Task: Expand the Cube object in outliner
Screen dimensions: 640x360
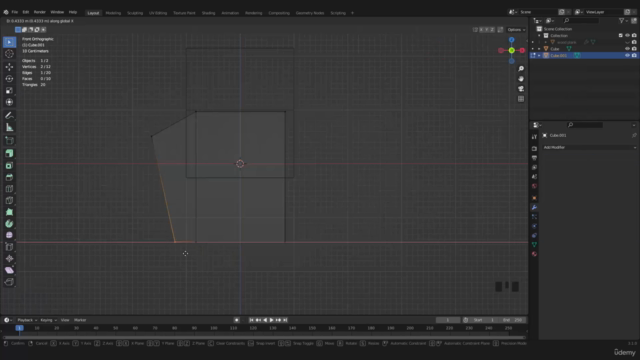Action: [539, 49]
